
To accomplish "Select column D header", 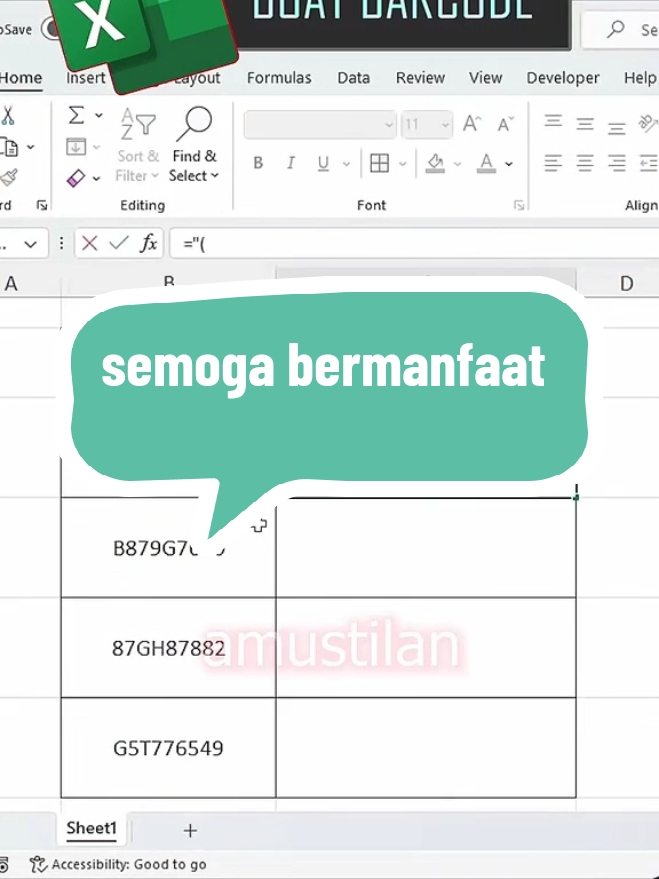I will (626, 284).
